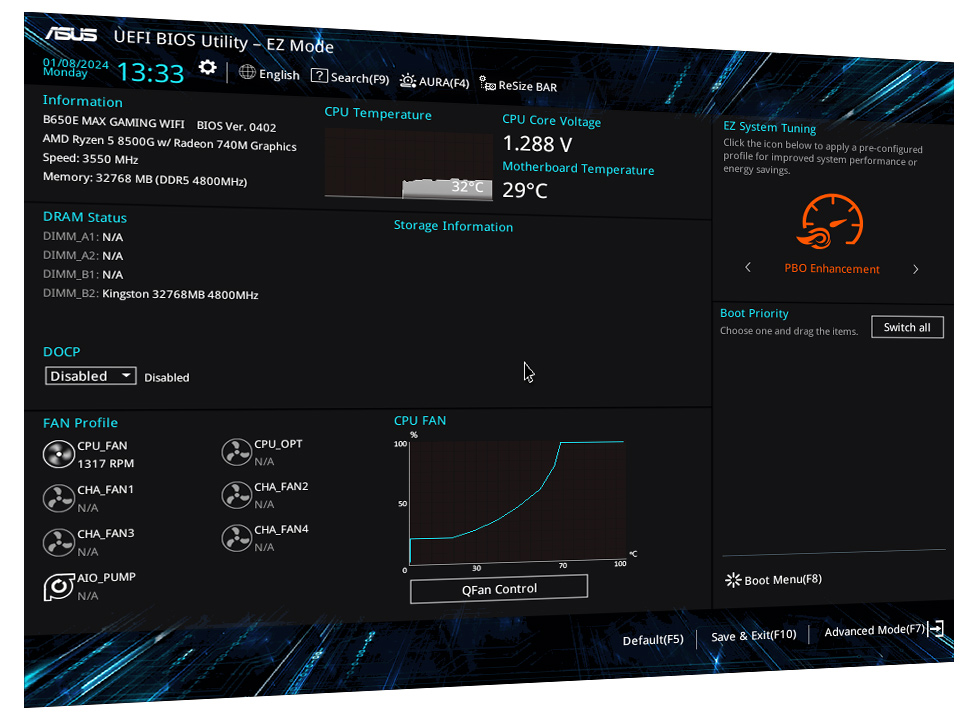Select the CPU_FAN fan icon
The width and height of the screenshot is (976, 720).
[59, 454]
